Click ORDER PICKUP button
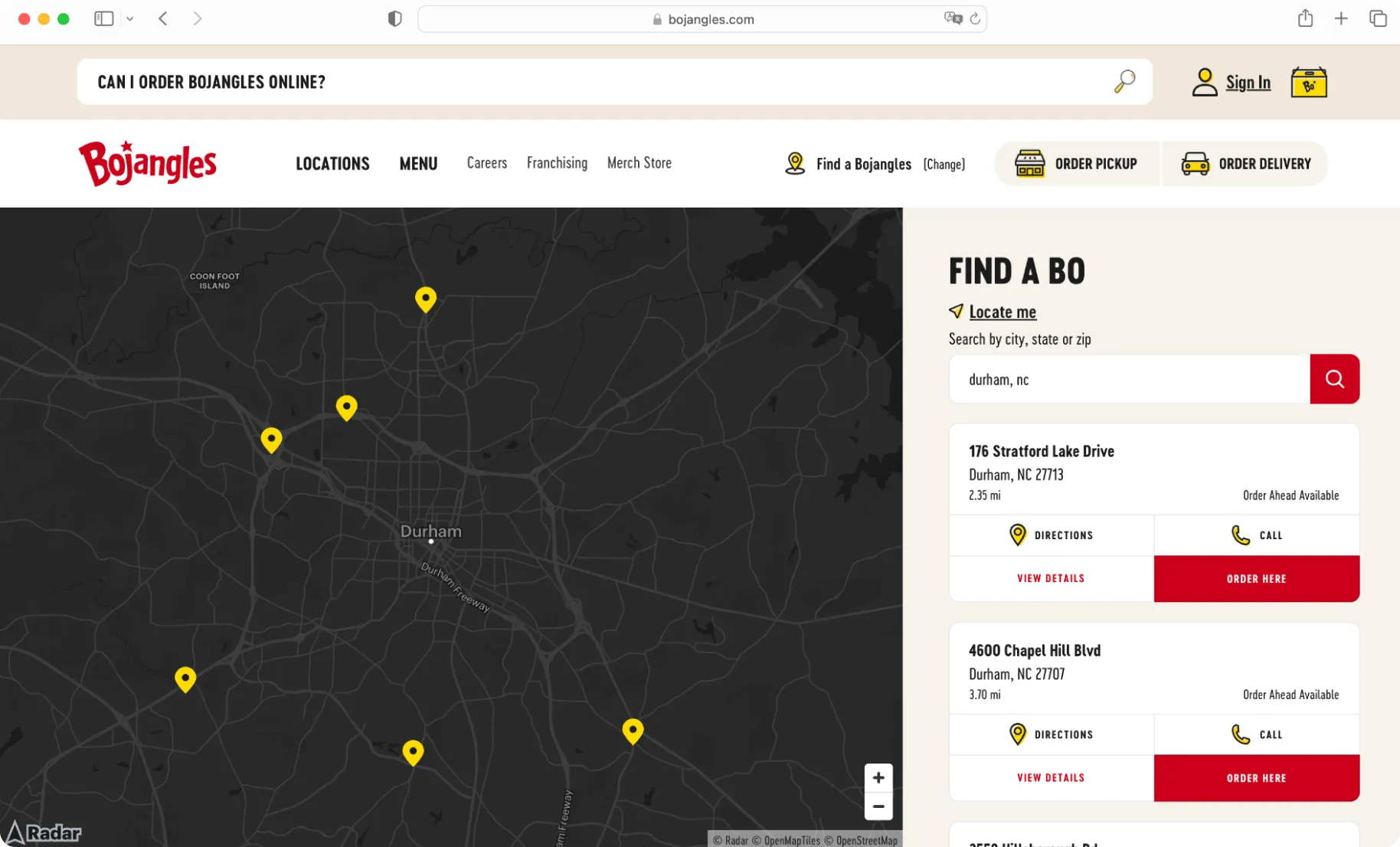The image size is (1400, 847). [1077, 163]
